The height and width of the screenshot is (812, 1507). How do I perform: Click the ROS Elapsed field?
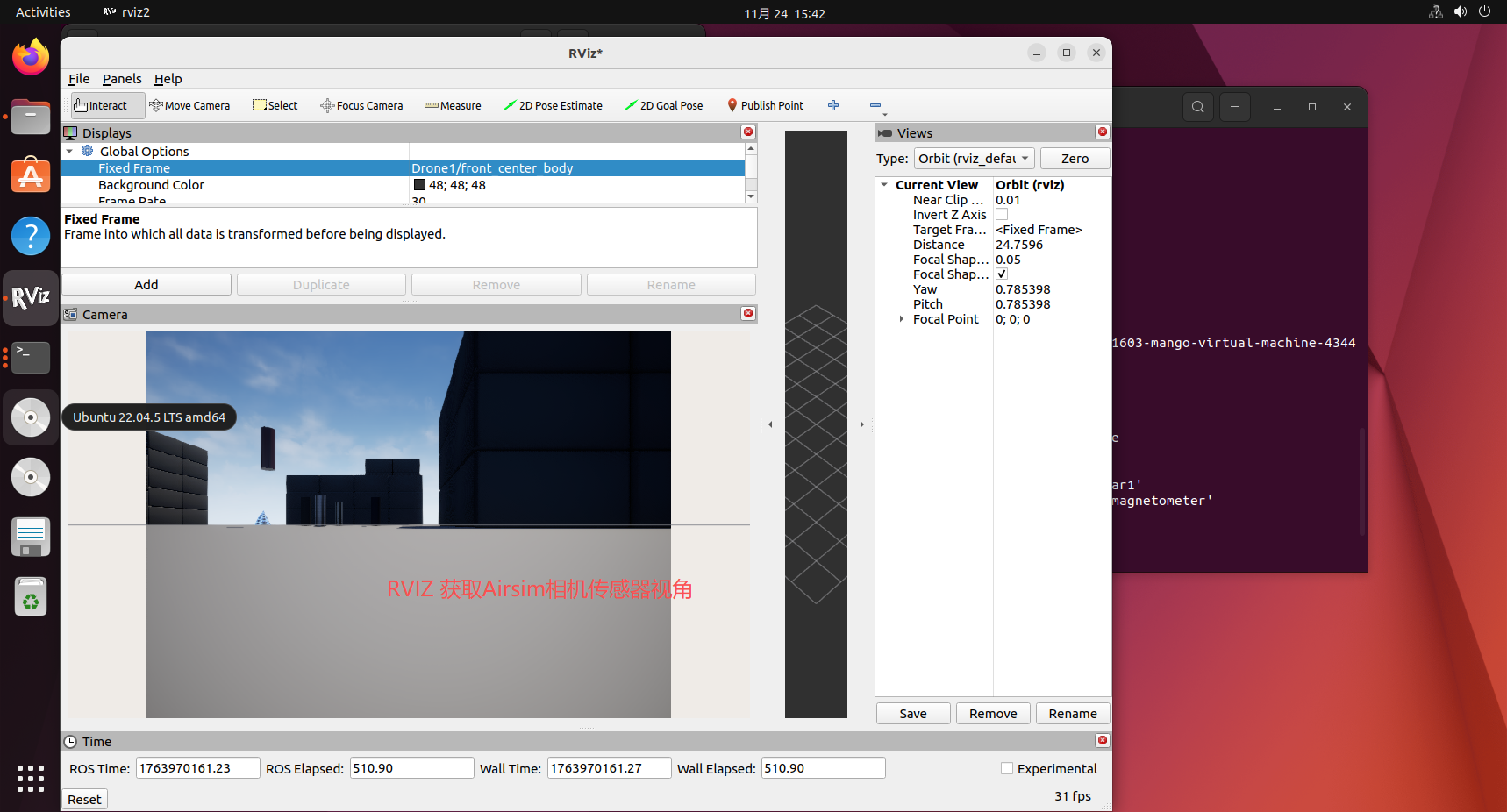(x=412, y=768)
